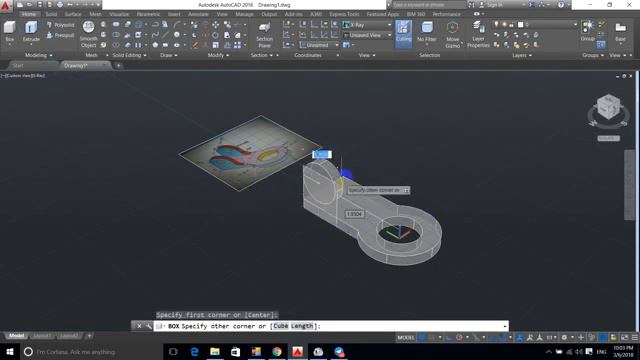This screenshot has width=640, height=360.
Task: Expand the Modify panel
Action: (218, 55)
